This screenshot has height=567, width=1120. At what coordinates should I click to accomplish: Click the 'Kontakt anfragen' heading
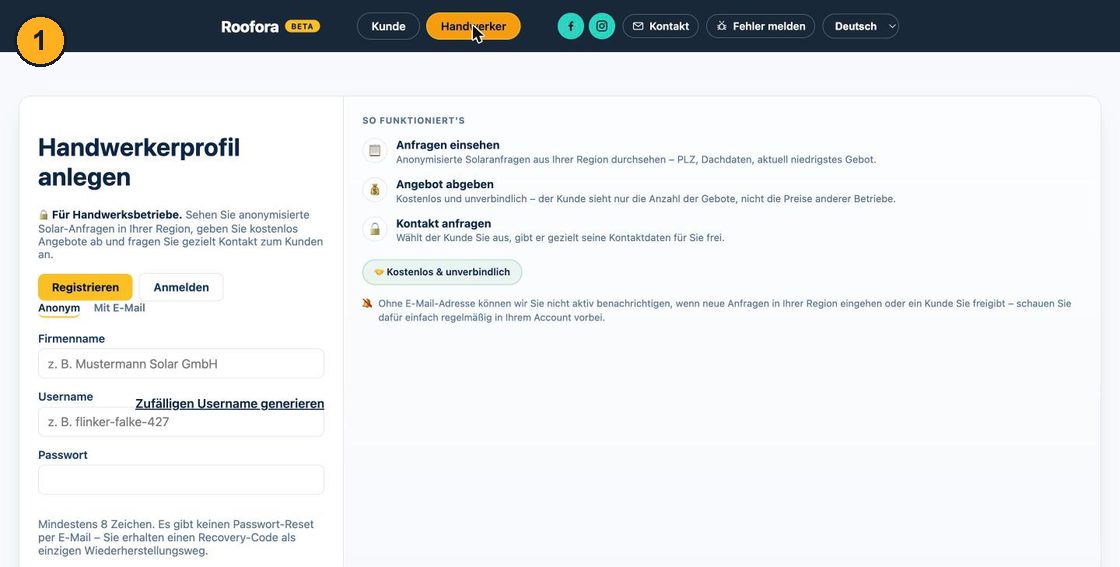tap(444, 224)
